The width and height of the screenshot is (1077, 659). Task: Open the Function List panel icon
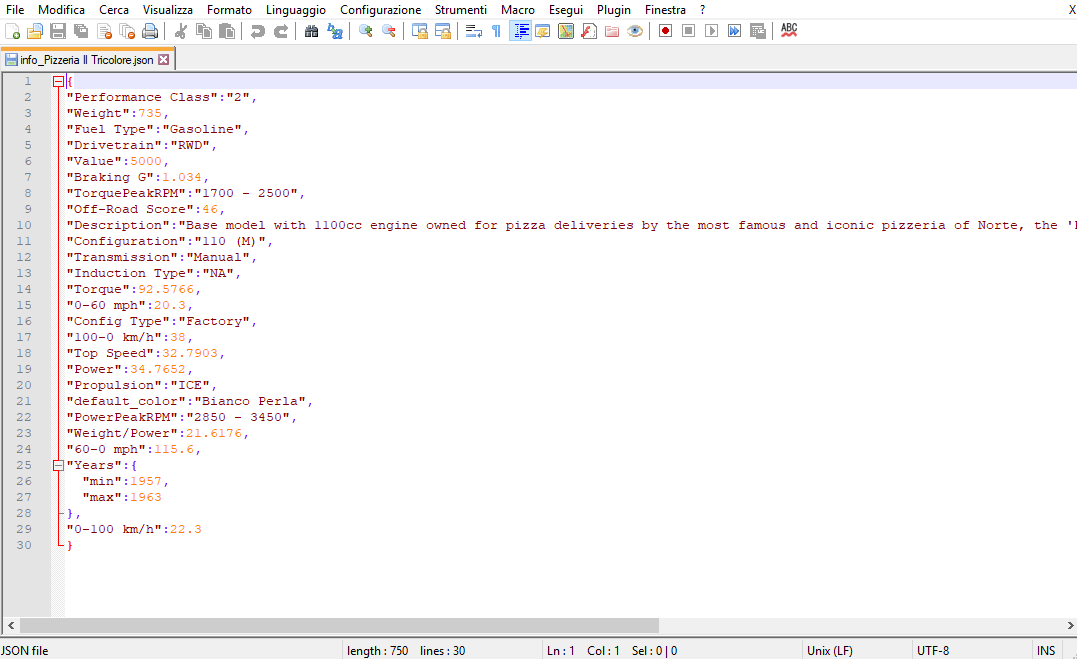589,31
